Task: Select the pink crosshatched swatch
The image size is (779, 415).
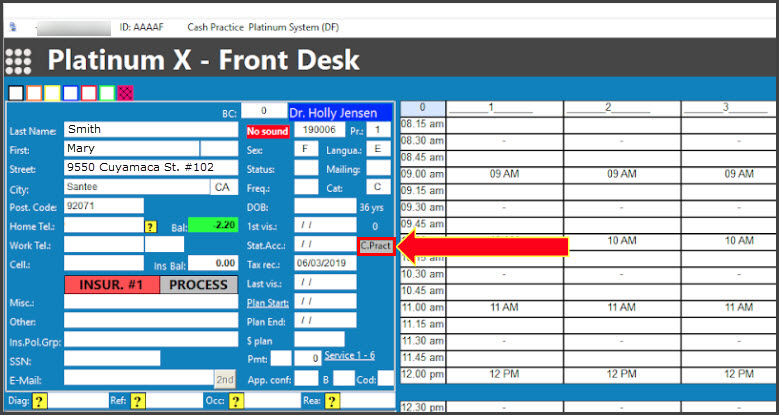Action: point(125,93)
